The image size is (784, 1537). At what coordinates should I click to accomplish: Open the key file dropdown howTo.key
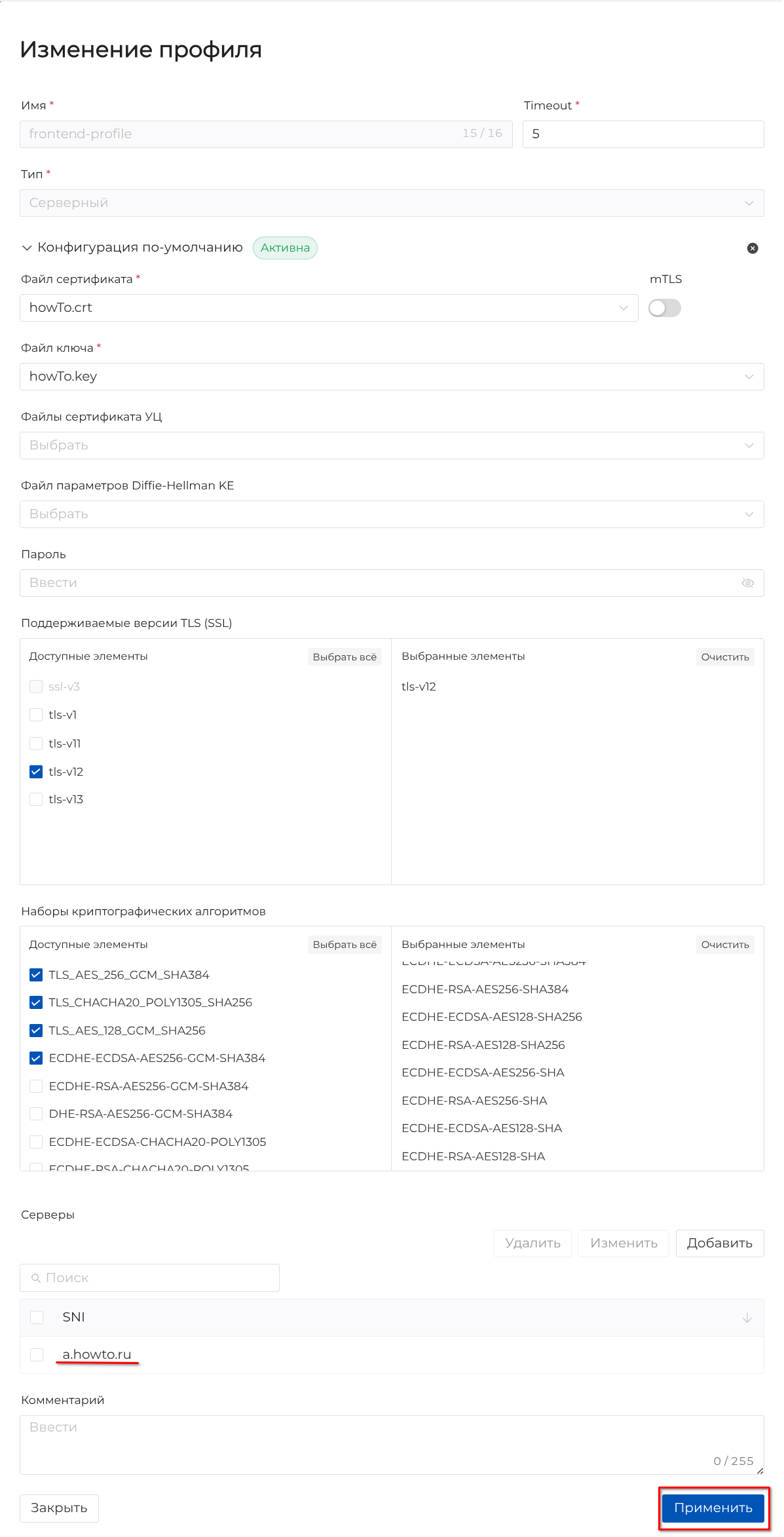[x=392, y=377]
